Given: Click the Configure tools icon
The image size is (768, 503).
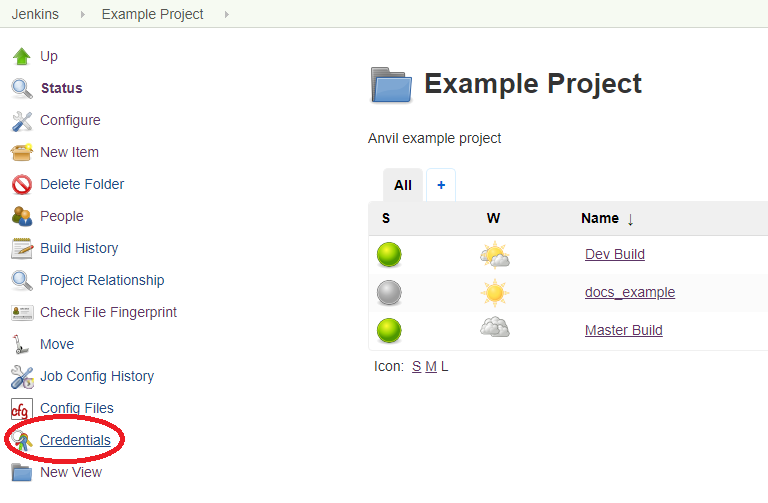Looking at the screenshot, I should (x=22, y=121).
